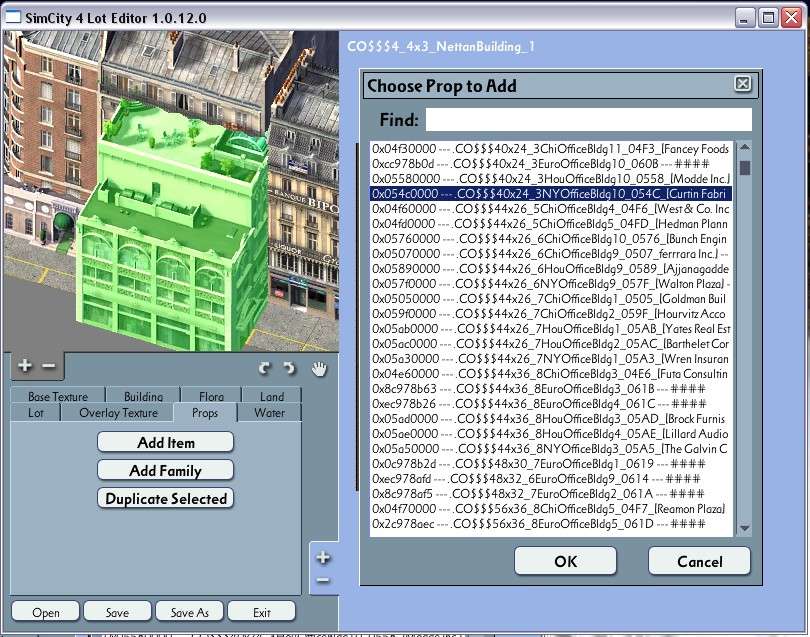
Task: Select prop 0xcc978b0d 3EuroOfficeBldg10_060B
Action: [x=551, y=164]
